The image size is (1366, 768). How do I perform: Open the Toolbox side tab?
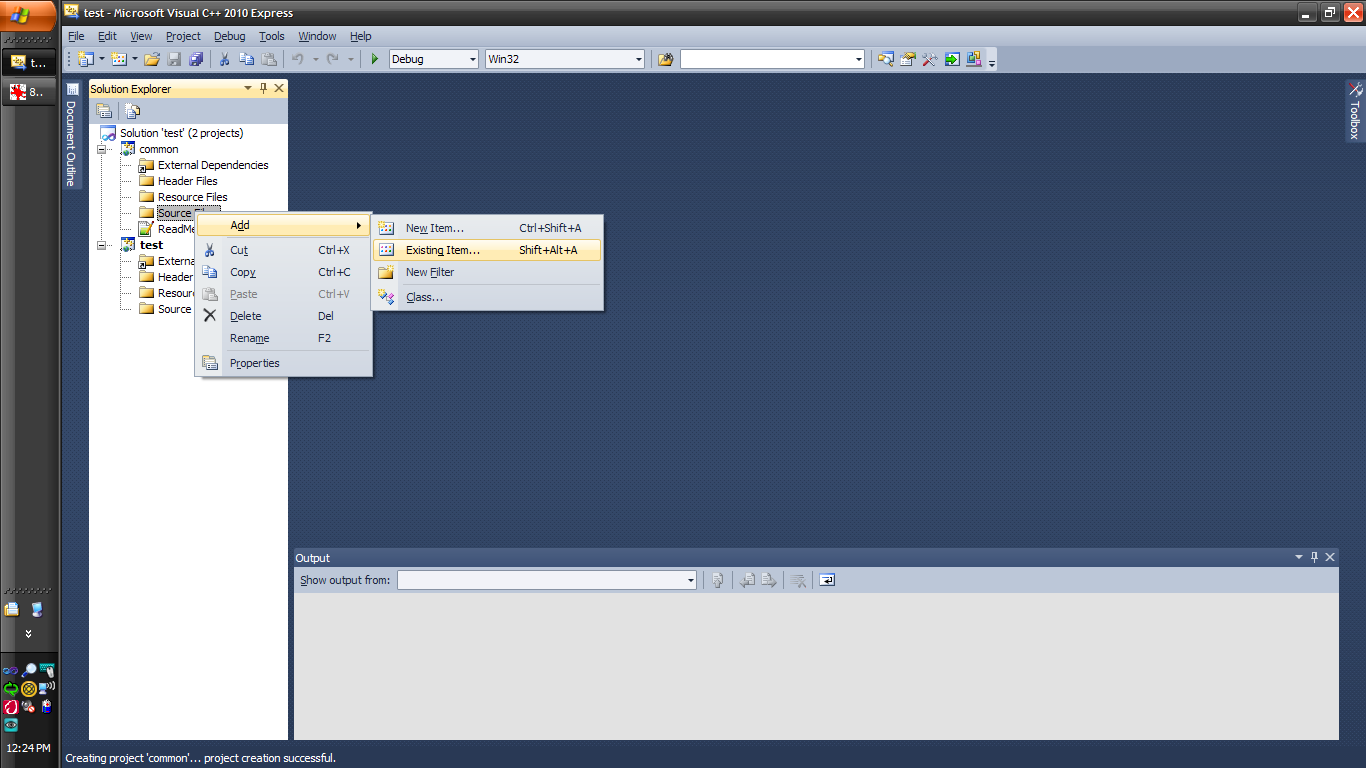[1355, 111]
